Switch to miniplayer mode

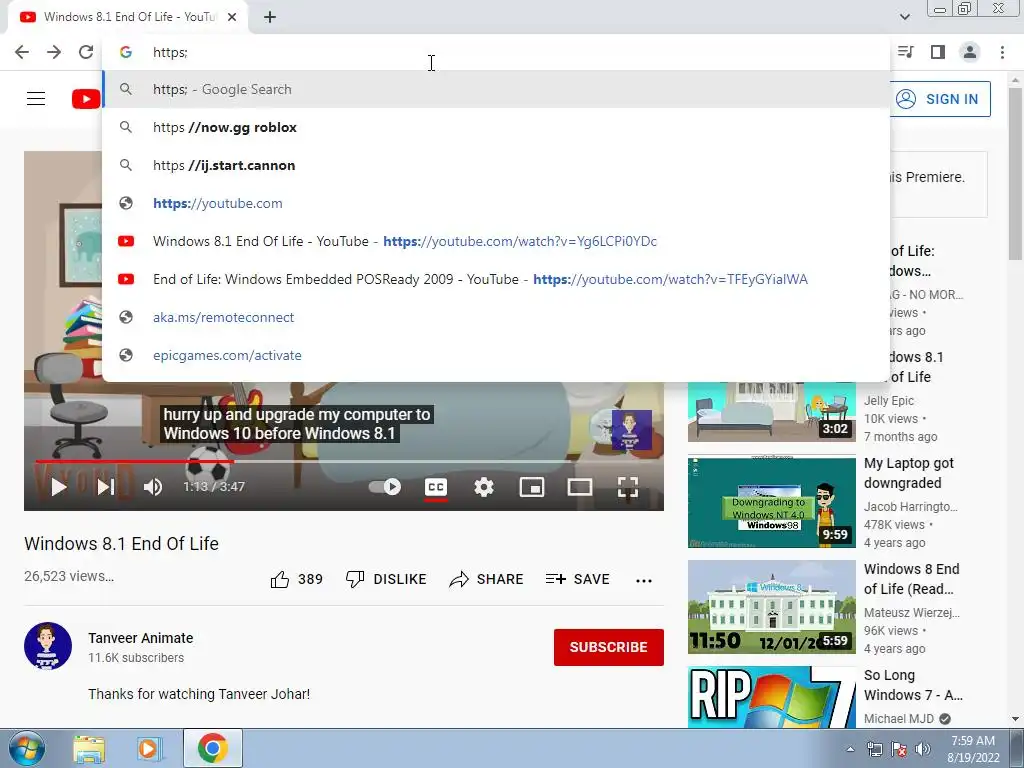(532, 487)
